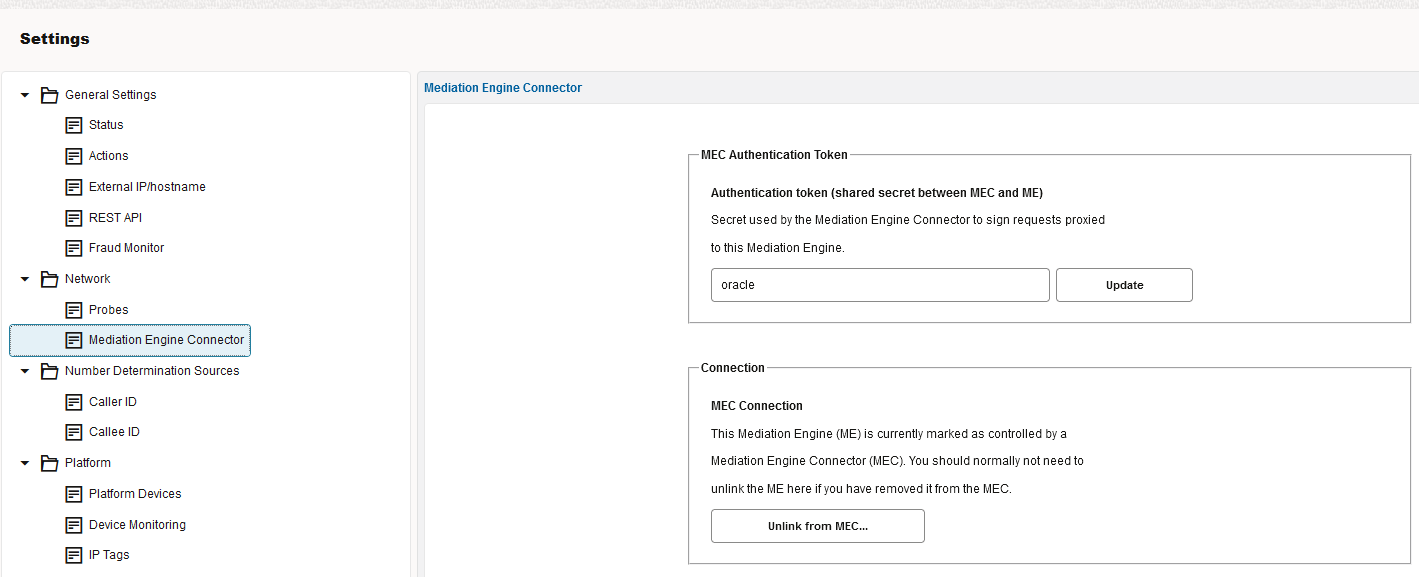The height and width of the screenshot is (577, 1419).
Task: Collapse the Number Determination Sources node
Action: point(25,371)
